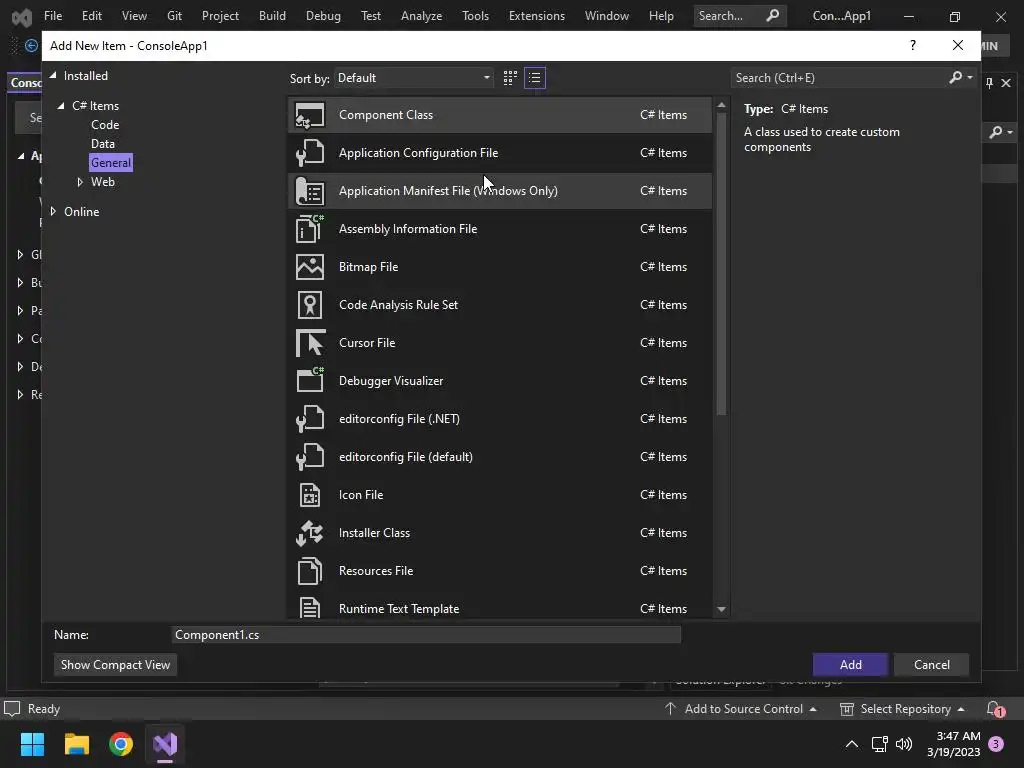The width and height of the screenshot is (1024, 768).
Task: Open the Select Repository dropdown
Action: point(902,709)
